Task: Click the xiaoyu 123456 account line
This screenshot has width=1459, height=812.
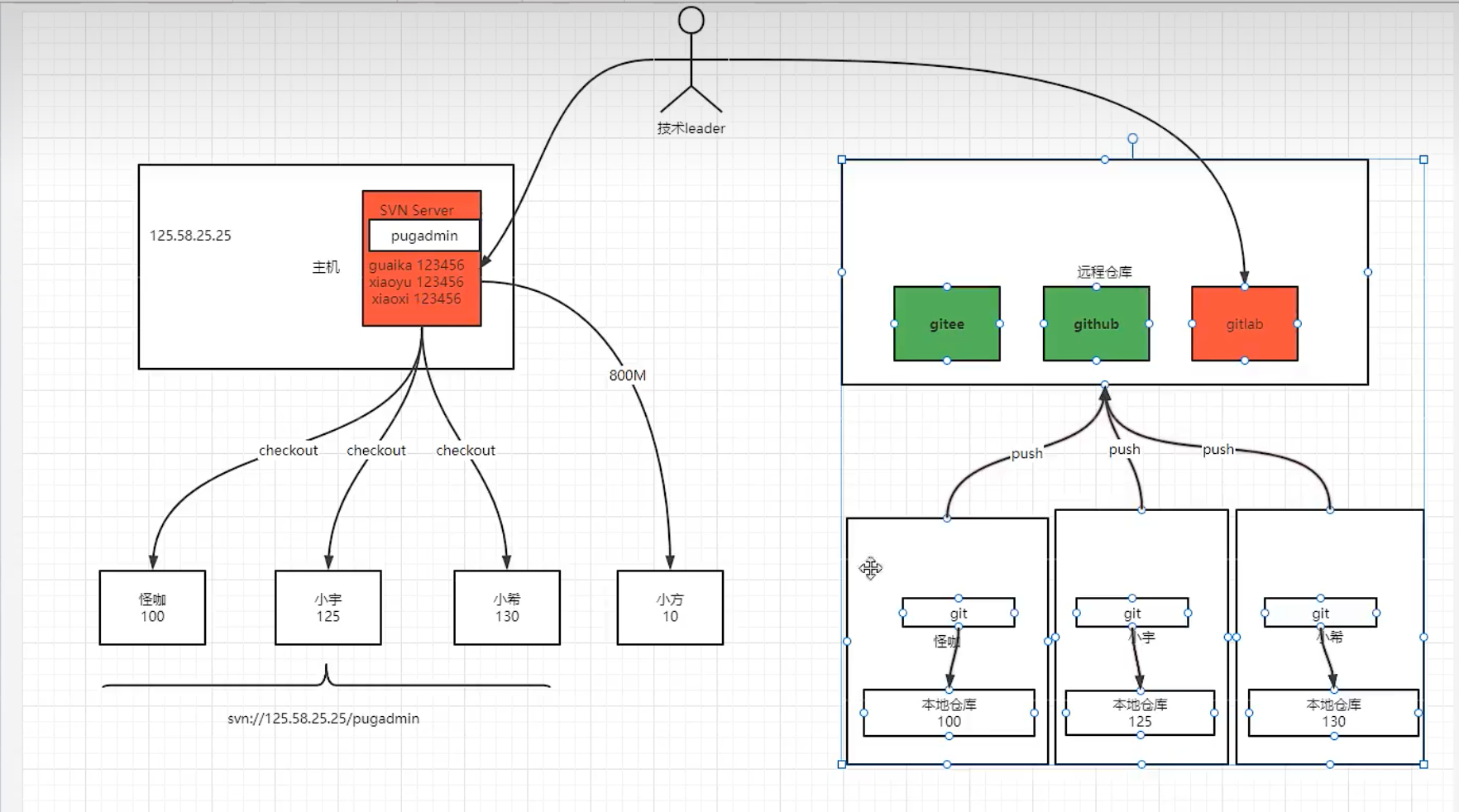Action: [416, 282]
